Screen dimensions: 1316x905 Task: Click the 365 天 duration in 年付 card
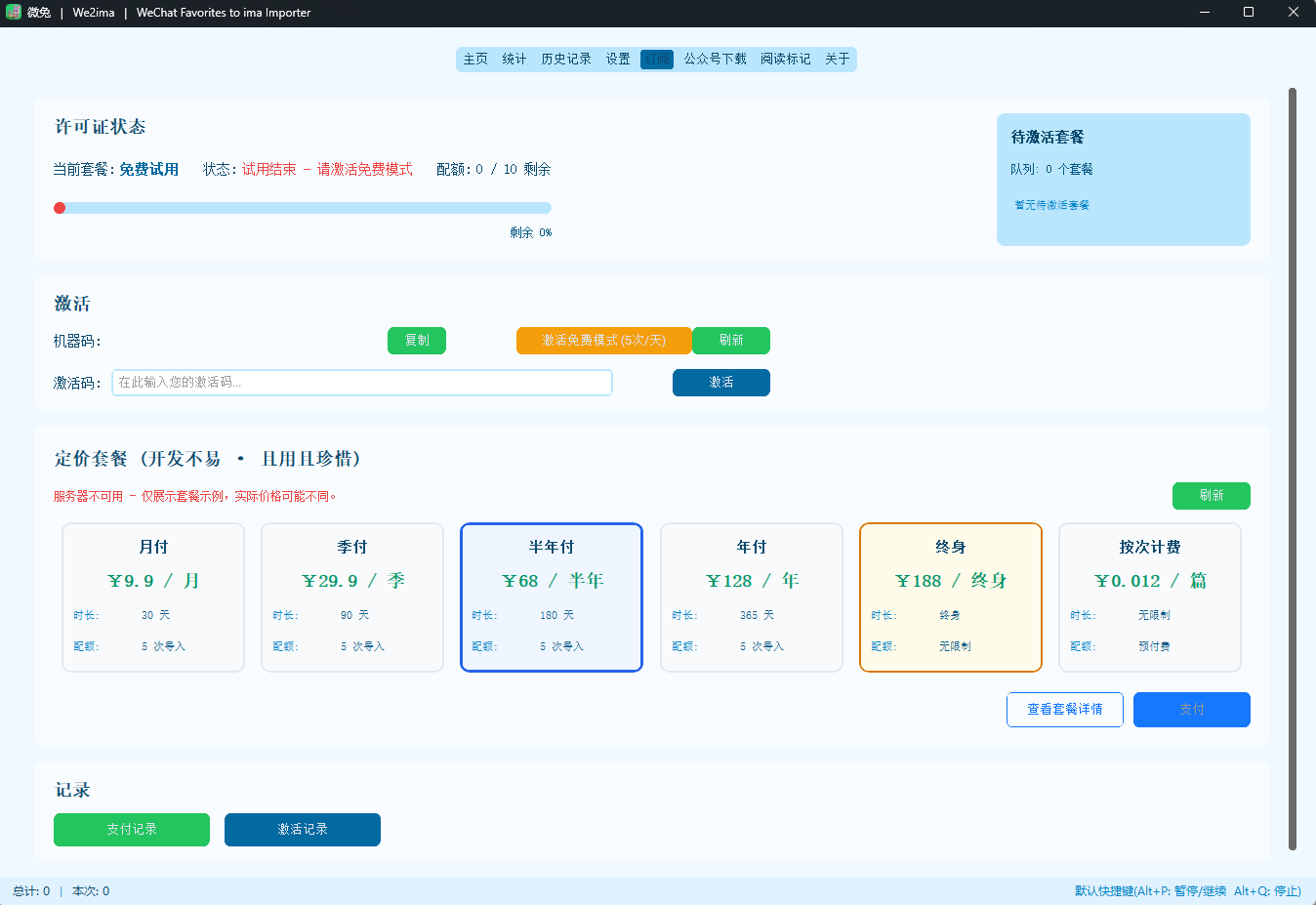tap(757, 615)
